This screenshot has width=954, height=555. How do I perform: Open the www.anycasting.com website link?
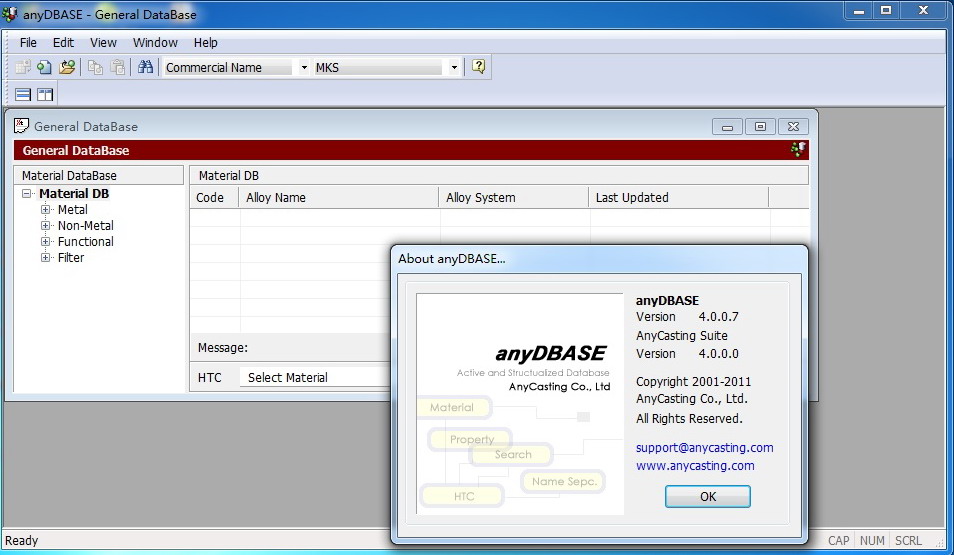695,466
